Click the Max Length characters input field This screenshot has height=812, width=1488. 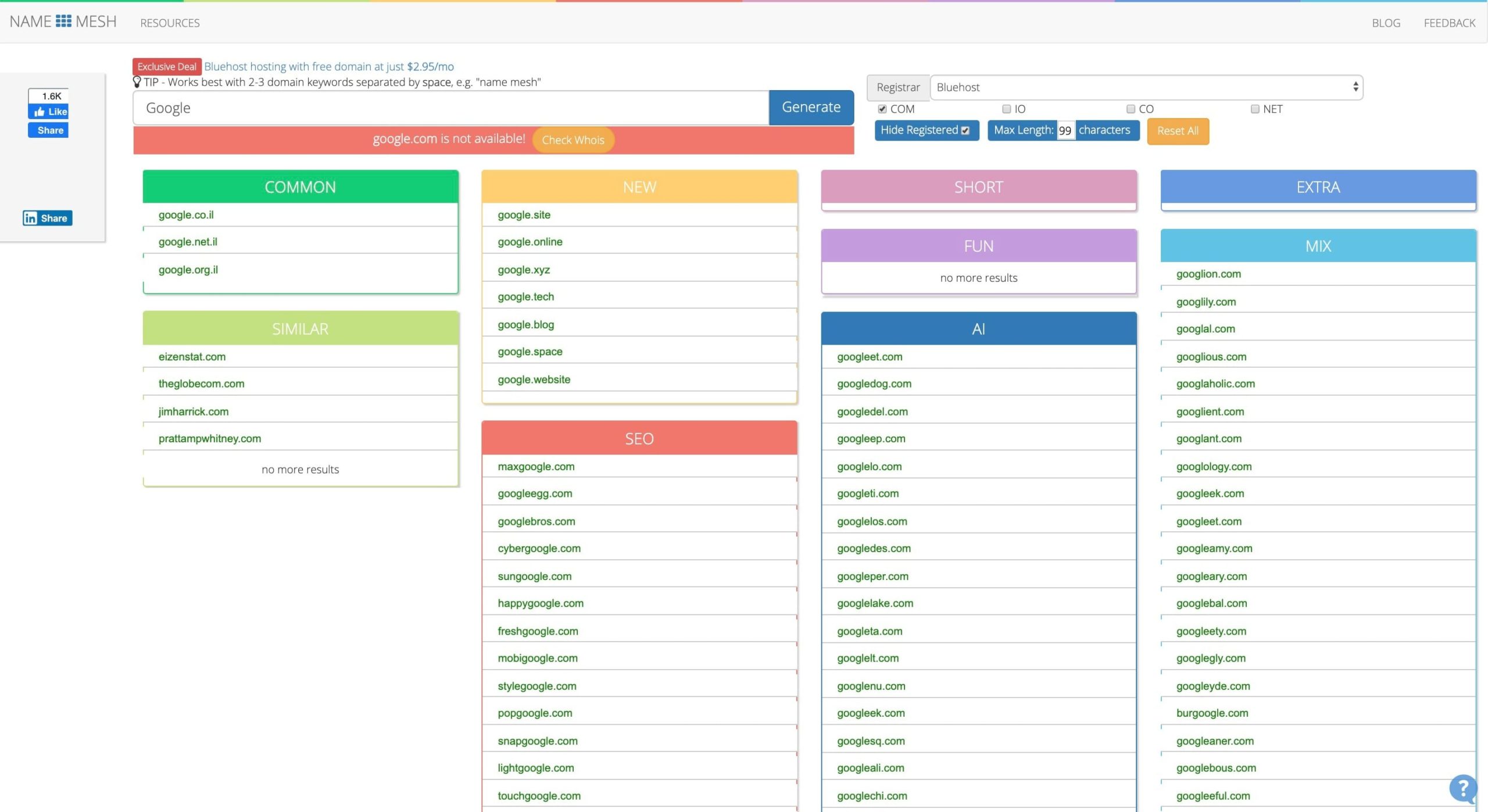pyautogui.click(x=1065, y=130)
